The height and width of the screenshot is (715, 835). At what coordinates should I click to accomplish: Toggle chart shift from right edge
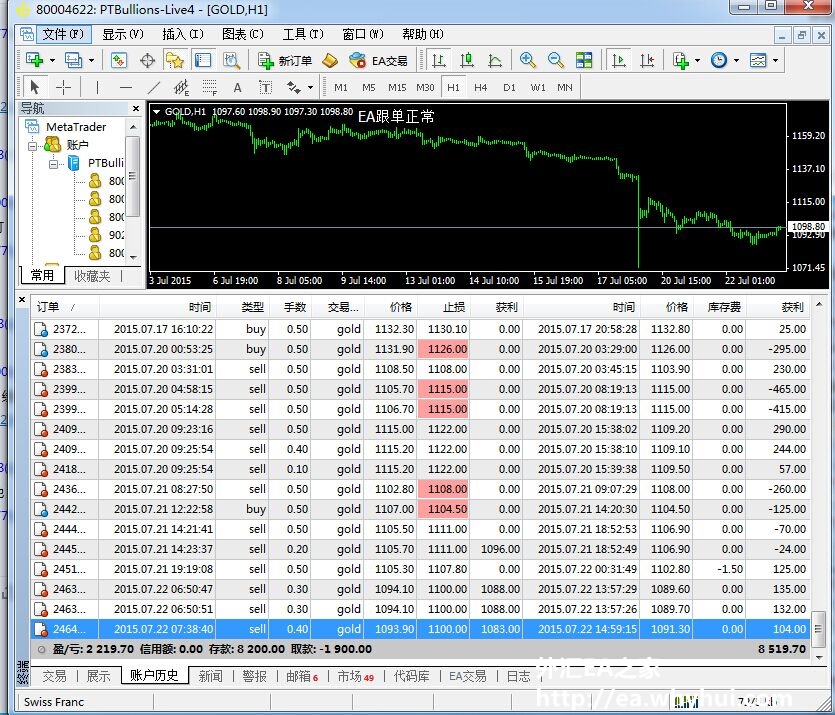tap(647, 60)
